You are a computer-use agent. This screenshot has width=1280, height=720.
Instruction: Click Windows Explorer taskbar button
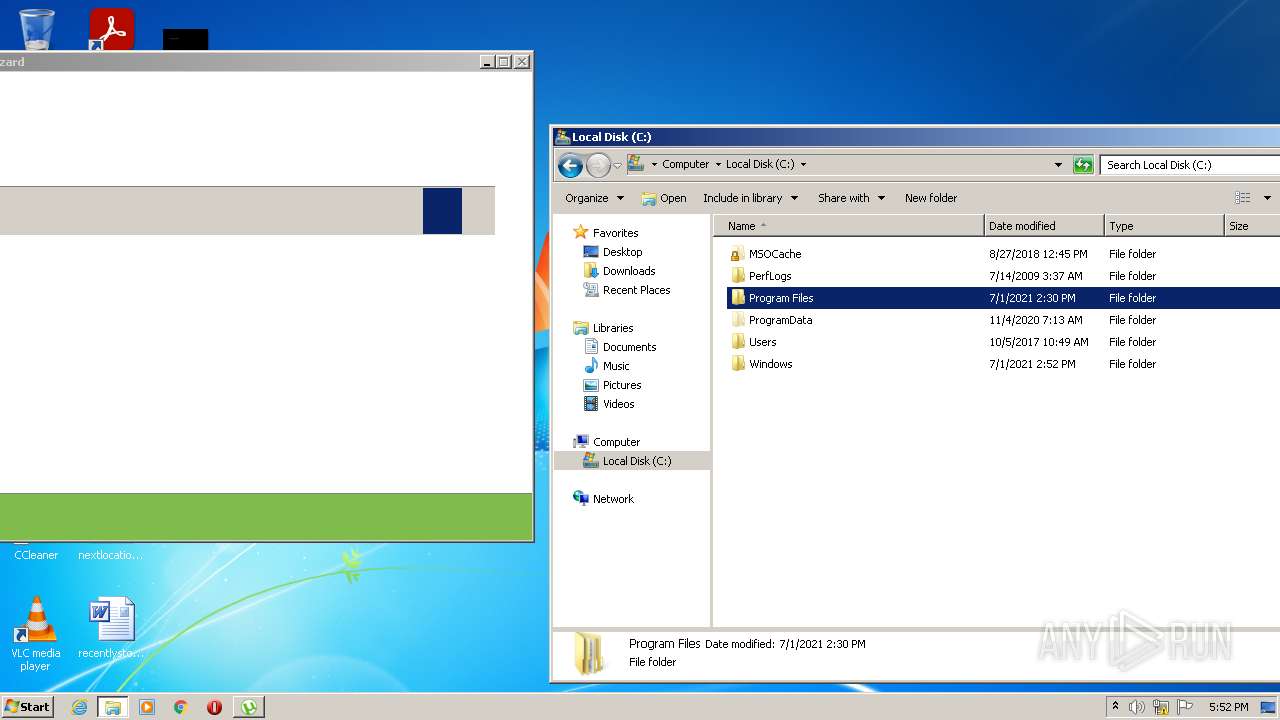(x=113, y=707)
